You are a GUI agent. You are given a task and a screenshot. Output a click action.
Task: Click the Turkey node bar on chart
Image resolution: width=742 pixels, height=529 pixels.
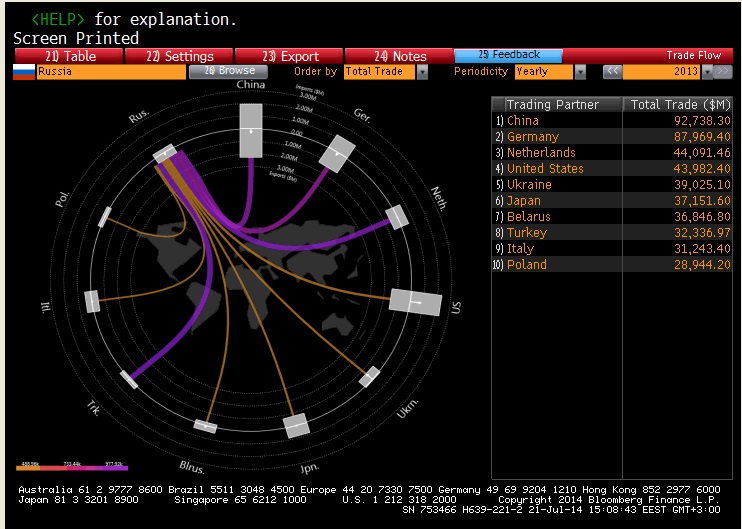click(x=129, y=379)
